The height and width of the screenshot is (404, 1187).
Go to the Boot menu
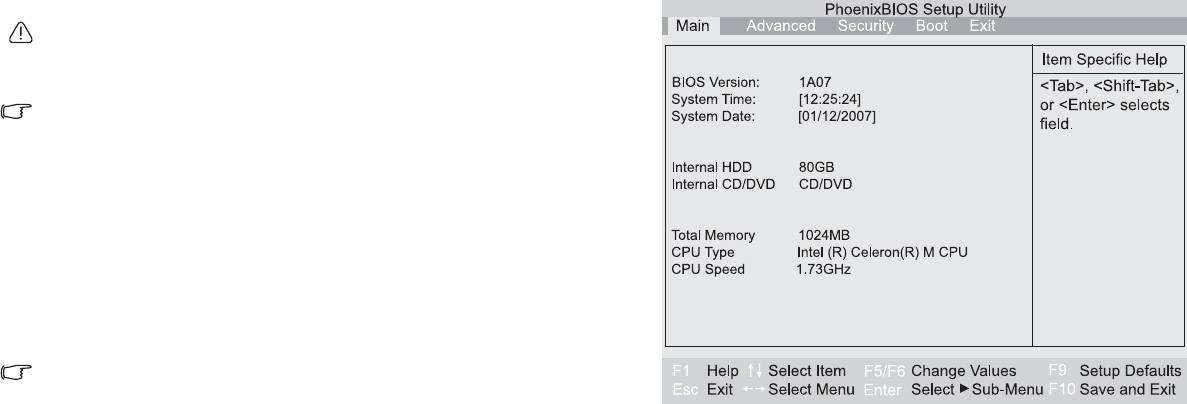click(x=932, y=25)
